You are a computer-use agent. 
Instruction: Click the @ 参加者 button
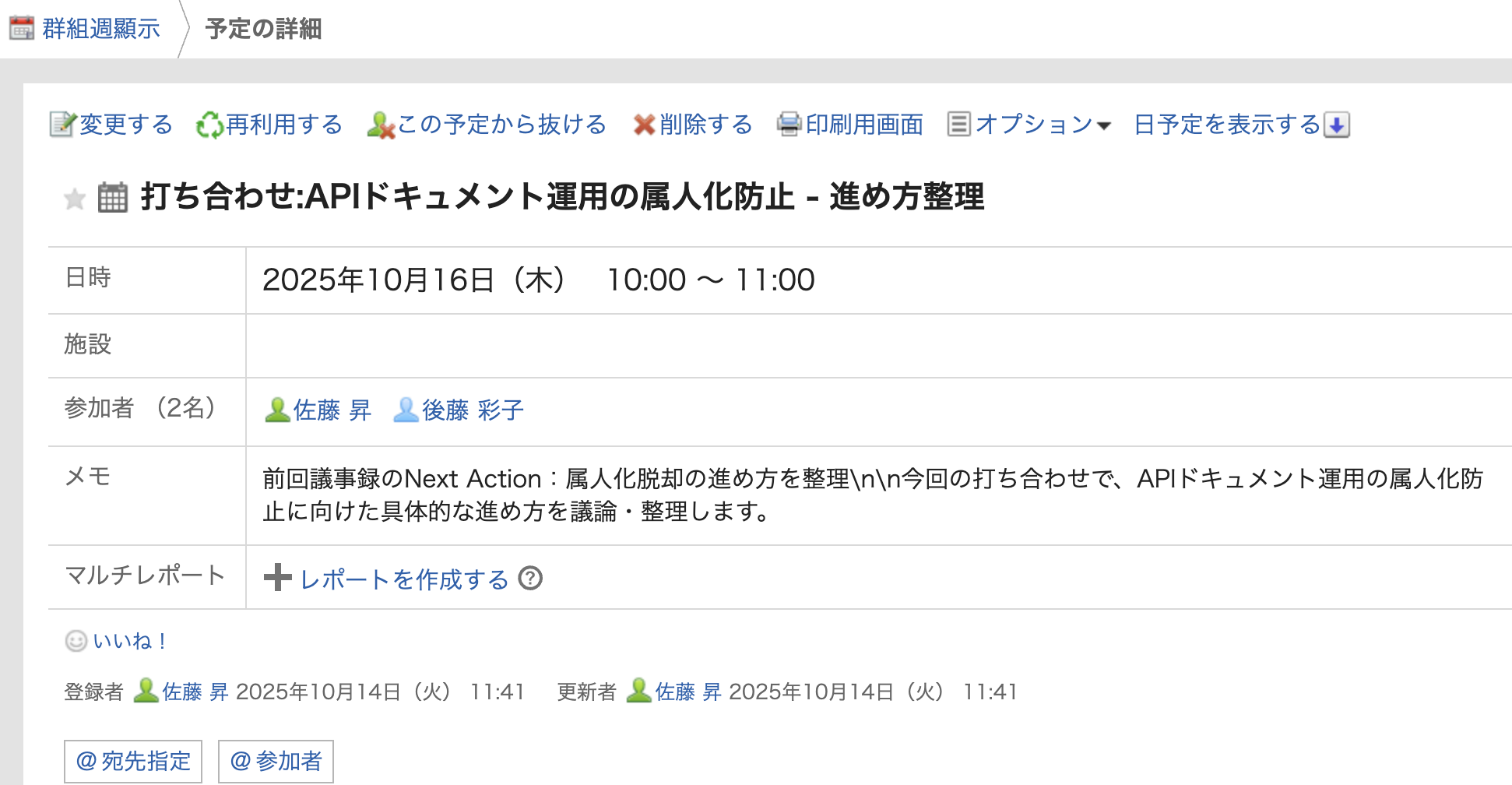tap(276, 761)
